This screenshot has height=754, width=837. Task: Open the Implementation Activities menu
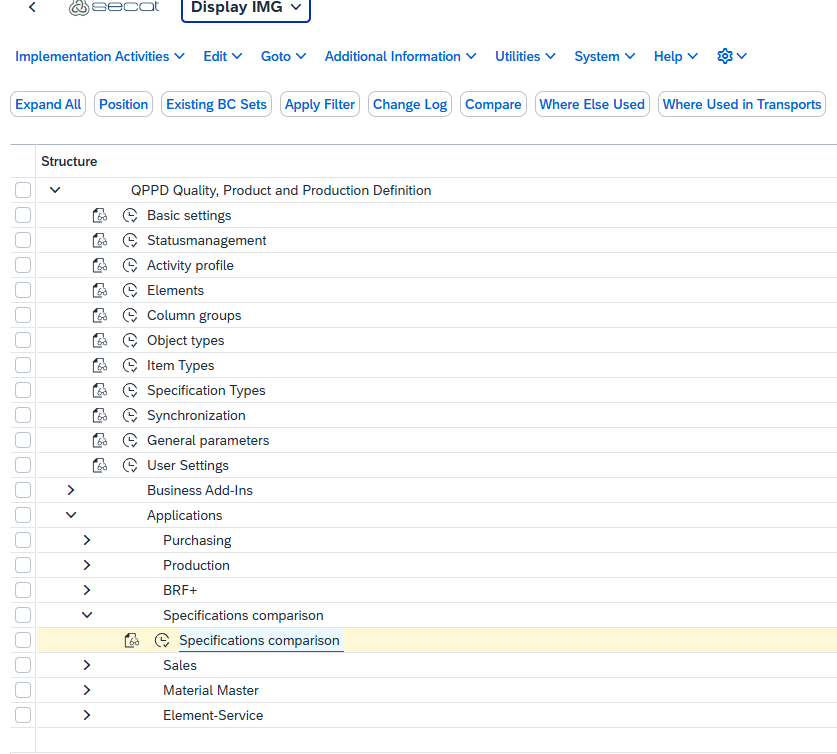coord(100,56)
